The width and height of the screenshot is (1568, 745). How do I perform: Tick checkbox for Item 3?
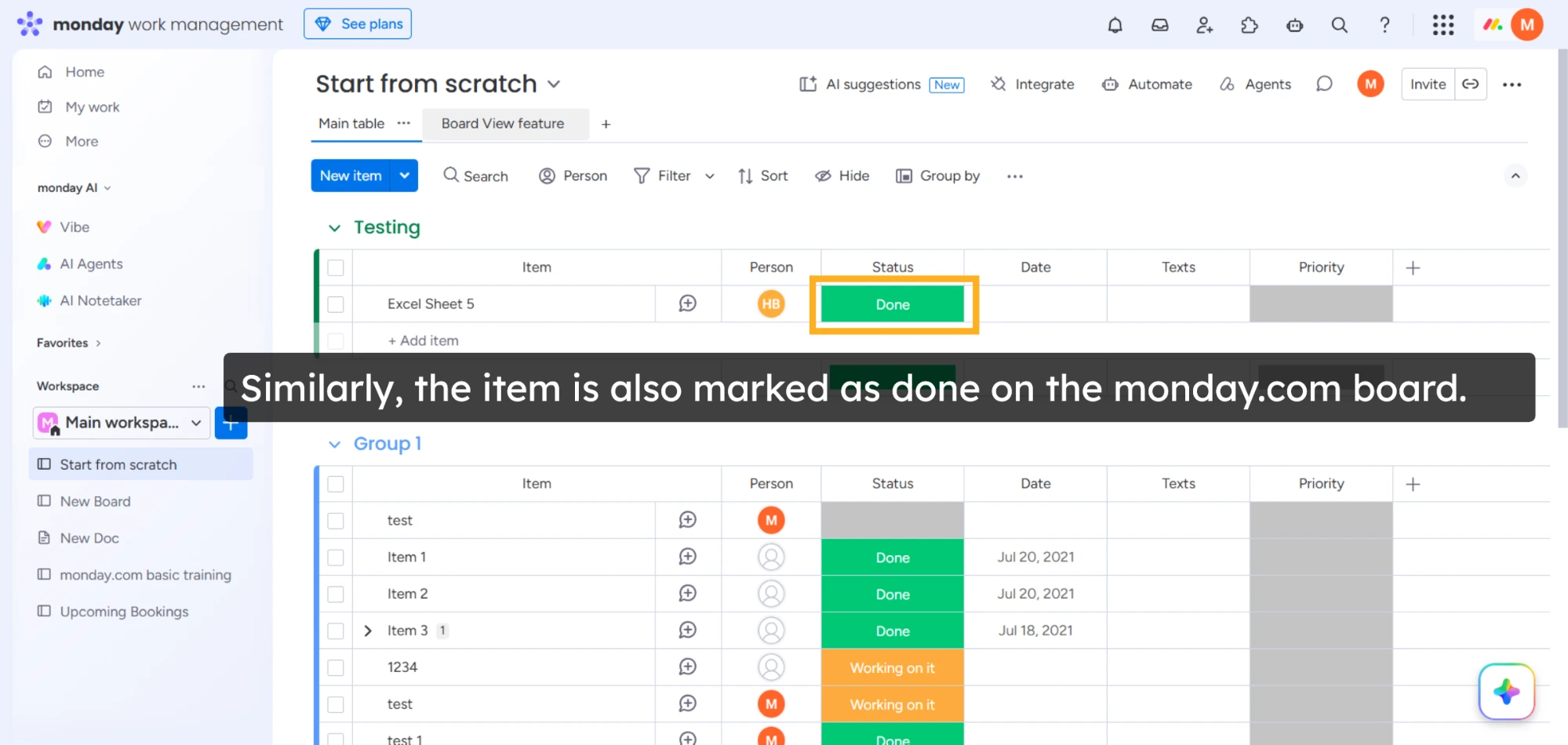pyautogui.click(x=336, y=631)
